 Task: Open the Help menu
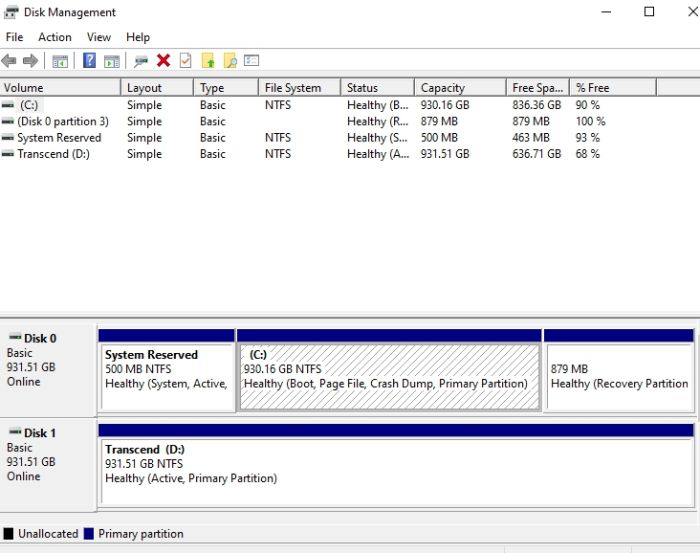point(138,37)
